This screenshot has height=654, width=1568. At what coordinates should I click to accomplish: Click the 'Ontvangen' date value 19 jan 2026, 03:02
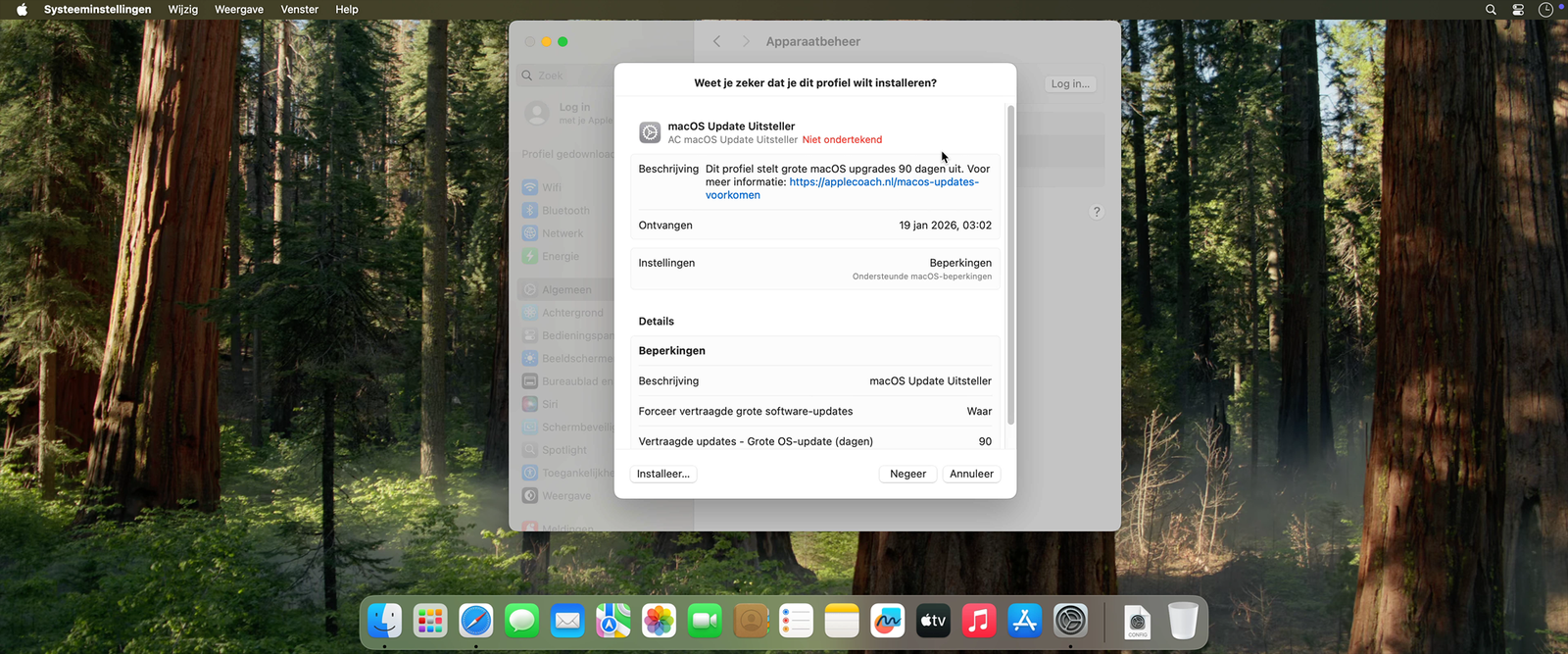tap(945, 226)
